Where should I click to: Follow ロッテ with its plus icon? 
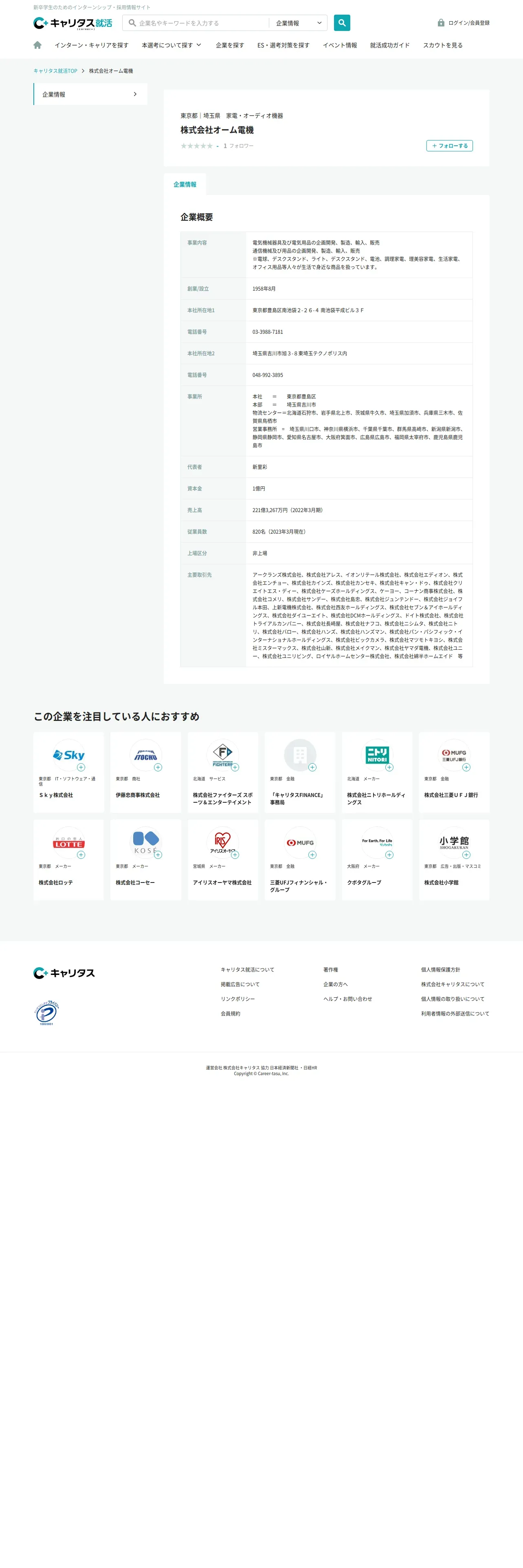pos(81,855)
